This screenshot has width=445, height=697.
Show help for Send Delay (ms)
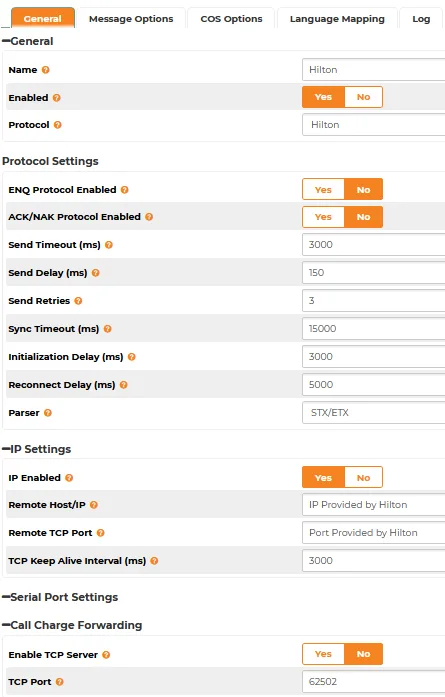[95, 273]
